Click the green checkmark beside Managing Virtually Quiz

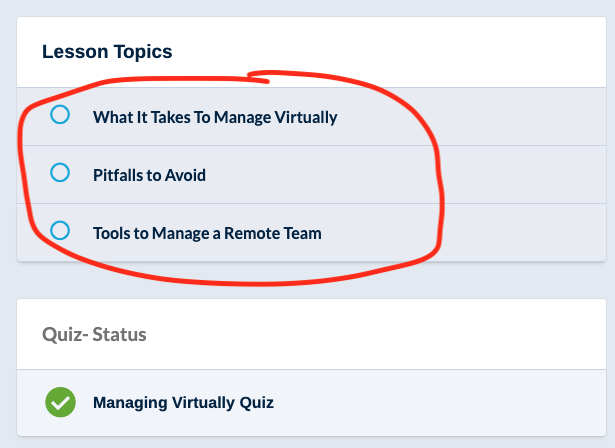click(61, 402)
